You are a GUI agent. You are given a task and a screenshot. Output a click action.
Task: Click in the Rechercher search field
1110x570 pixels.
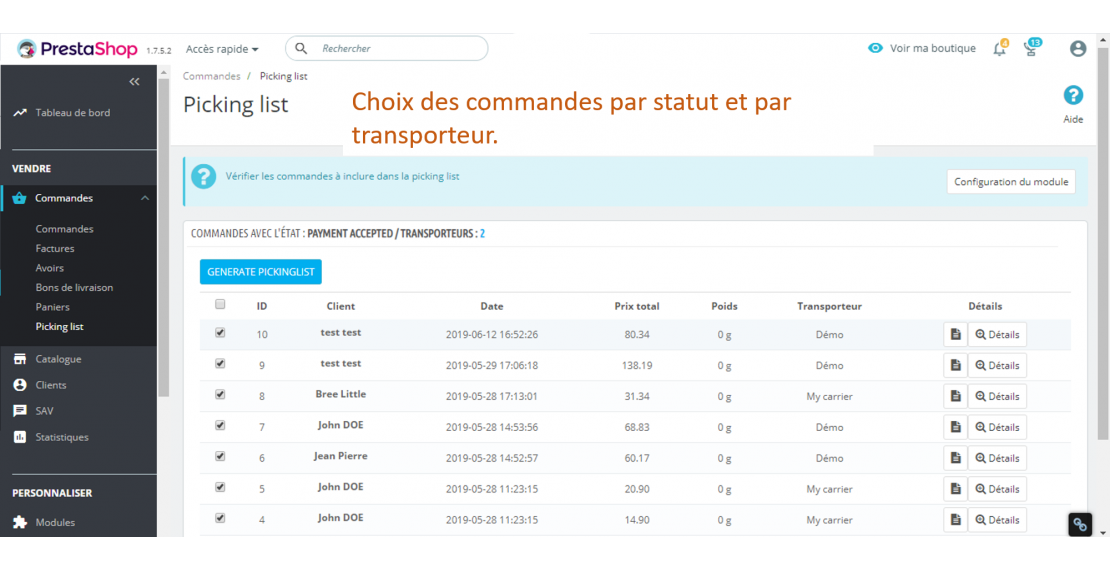(387, 48)
